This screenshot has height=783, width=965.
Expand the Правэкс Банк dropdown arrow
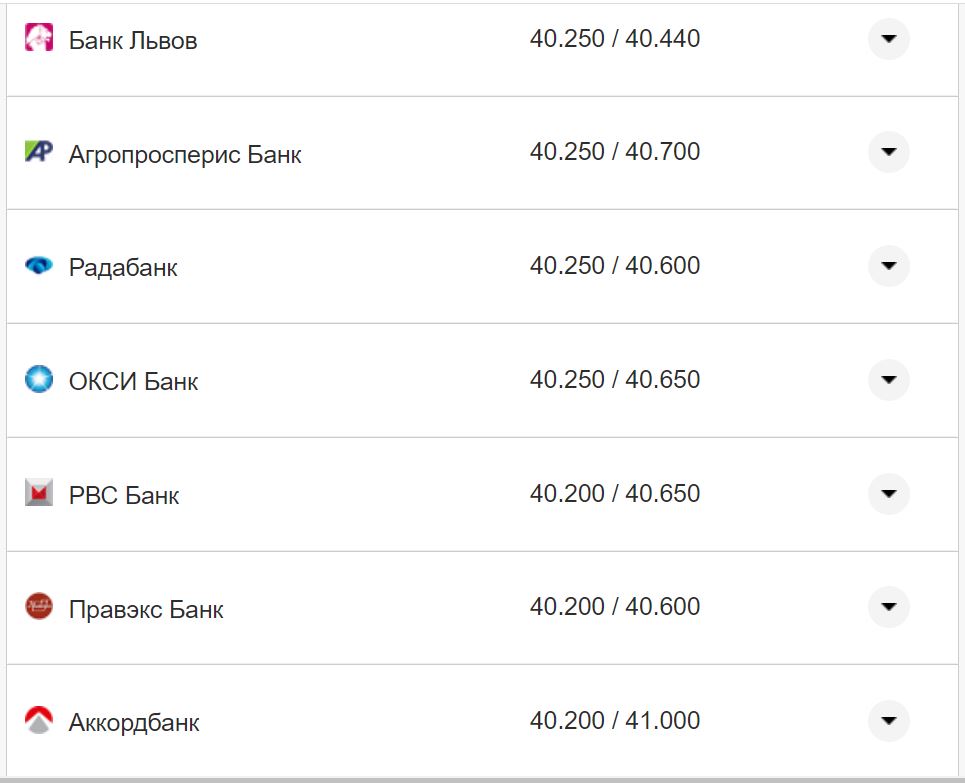coord(888,607)
